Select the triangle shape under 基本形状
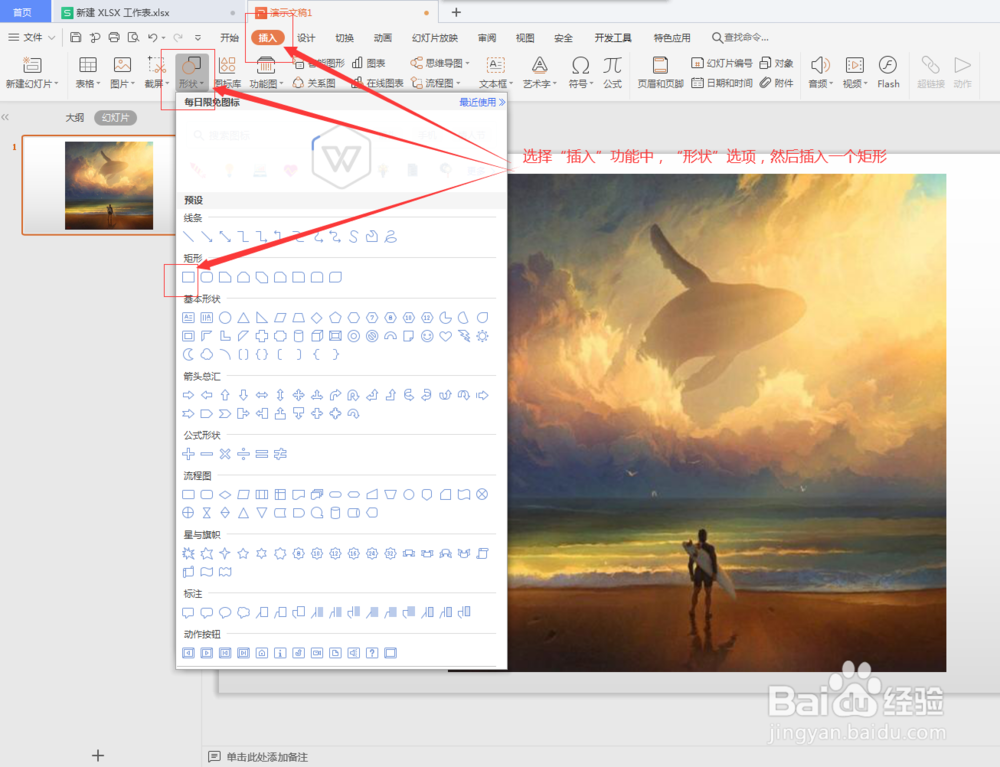Image resolution: width=1000 pixels, height=767 pixels. pyautogui.click(x=244, y=318)
